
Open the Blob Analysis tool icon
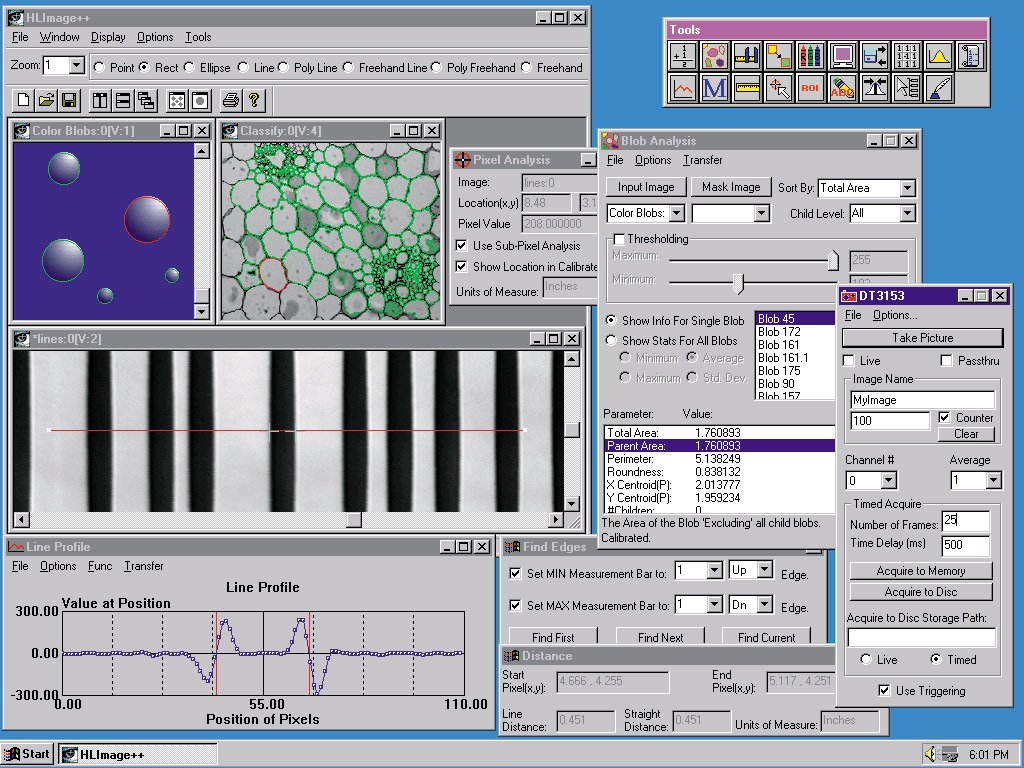click(x=715, y=56)
